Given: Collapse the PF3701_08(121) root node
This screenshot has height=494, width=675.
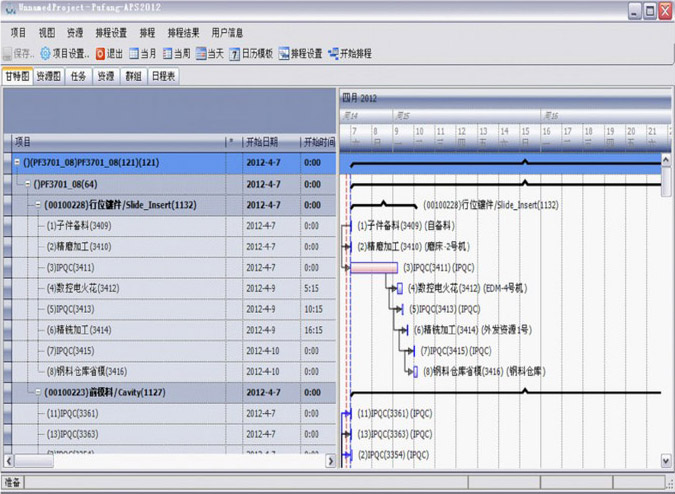Looking at the screenshot, I should coord(16,162).
